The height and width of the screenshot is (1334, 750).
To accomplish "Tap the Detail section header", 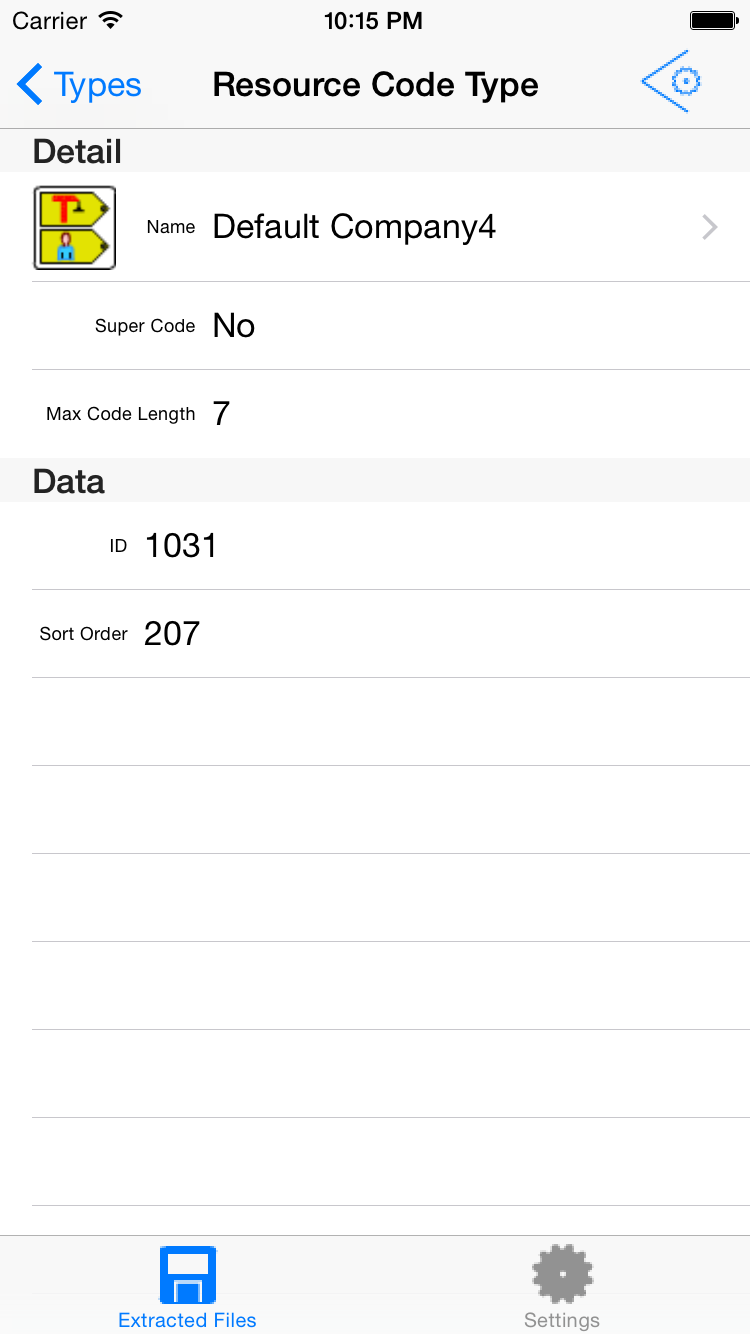I will click(x=77, y=152).
